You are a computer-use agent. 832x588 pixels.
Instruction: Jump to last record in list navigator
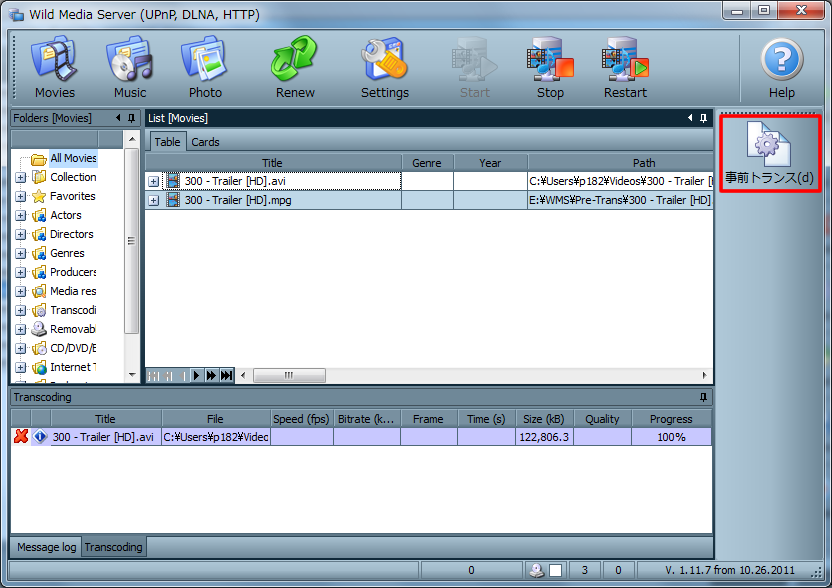227,376
